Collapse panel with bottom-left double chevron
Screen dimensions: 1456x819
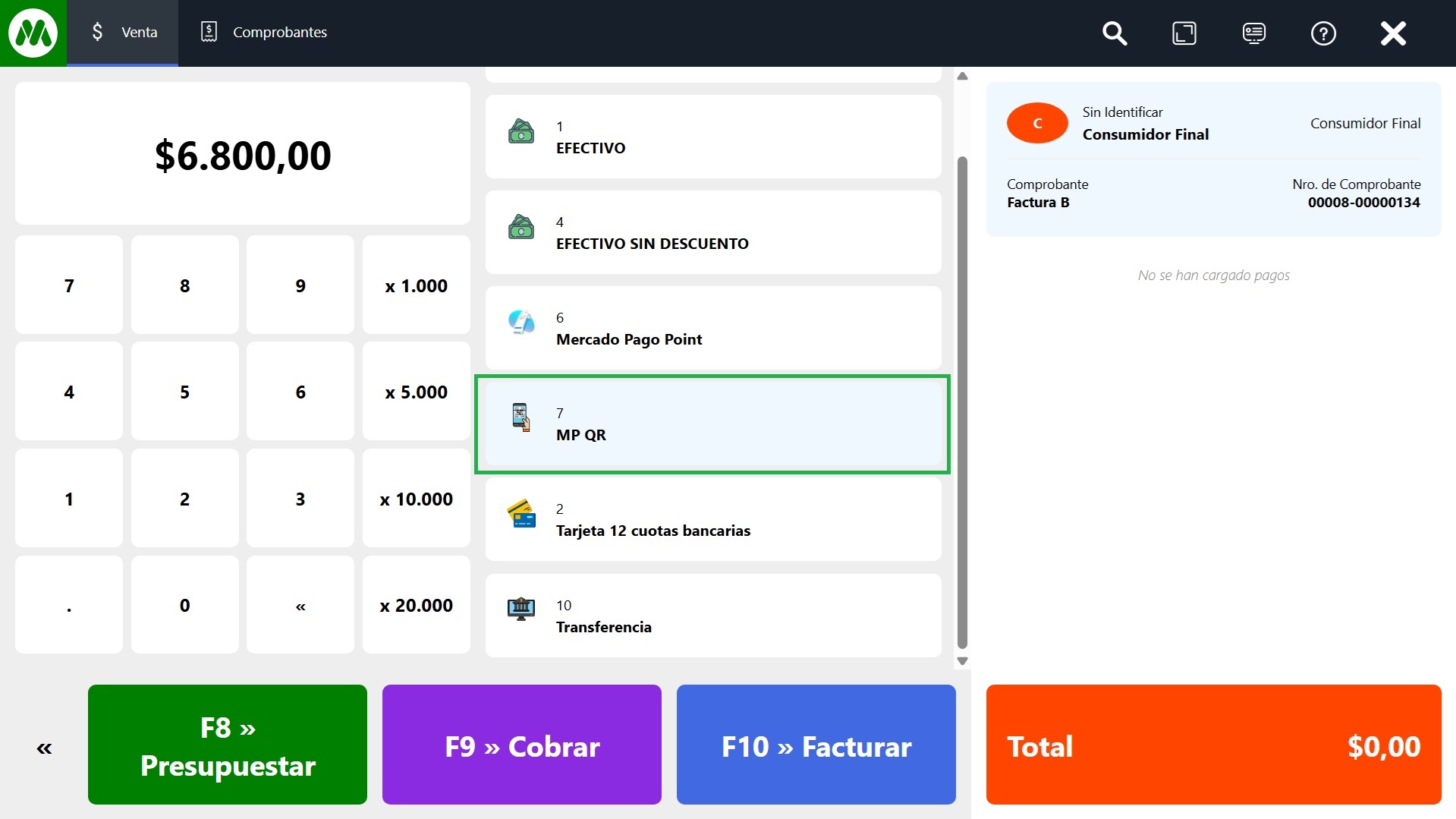tap(44, 748)
